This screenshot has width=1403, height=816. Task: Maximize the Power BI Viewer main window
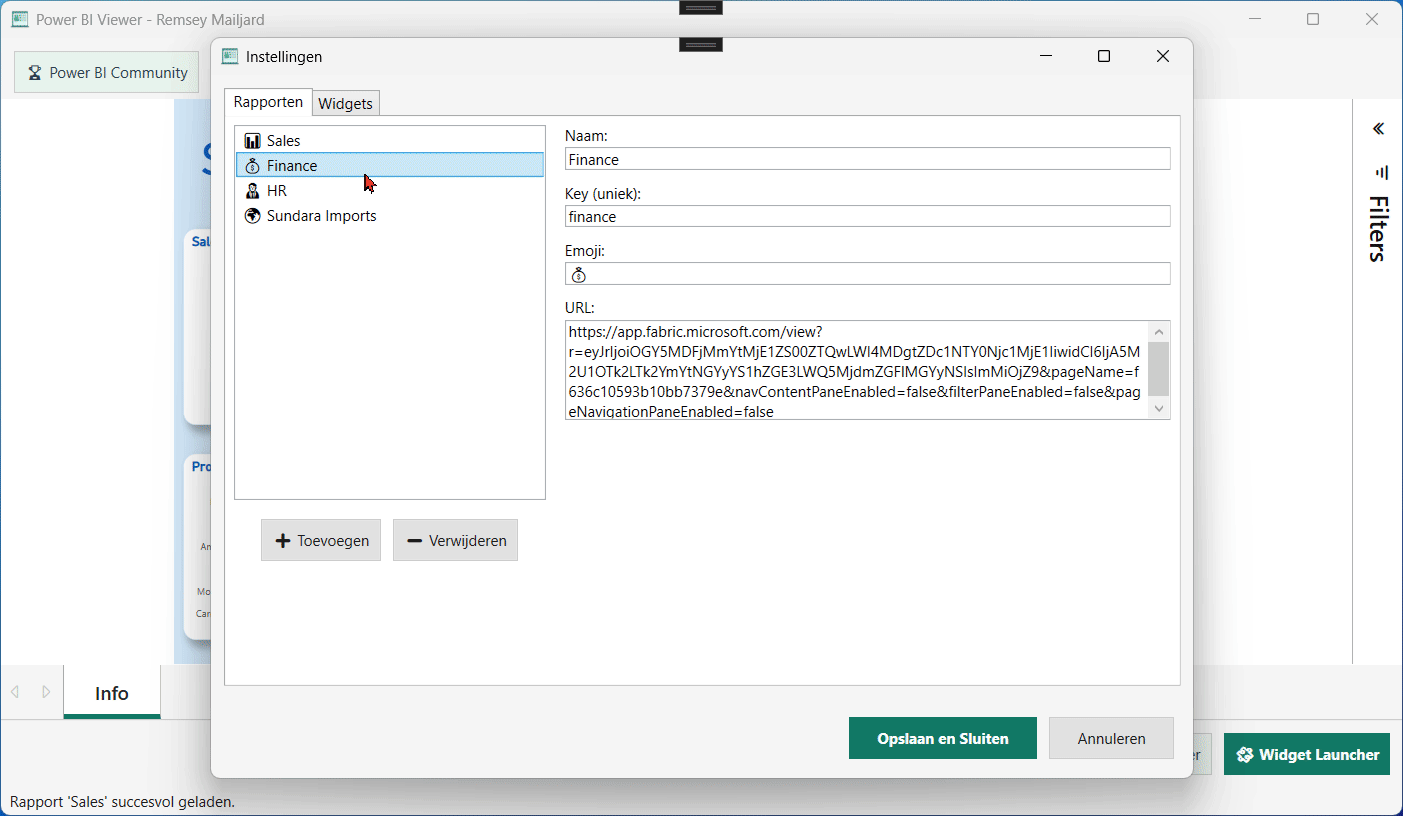pos(1313,19)
